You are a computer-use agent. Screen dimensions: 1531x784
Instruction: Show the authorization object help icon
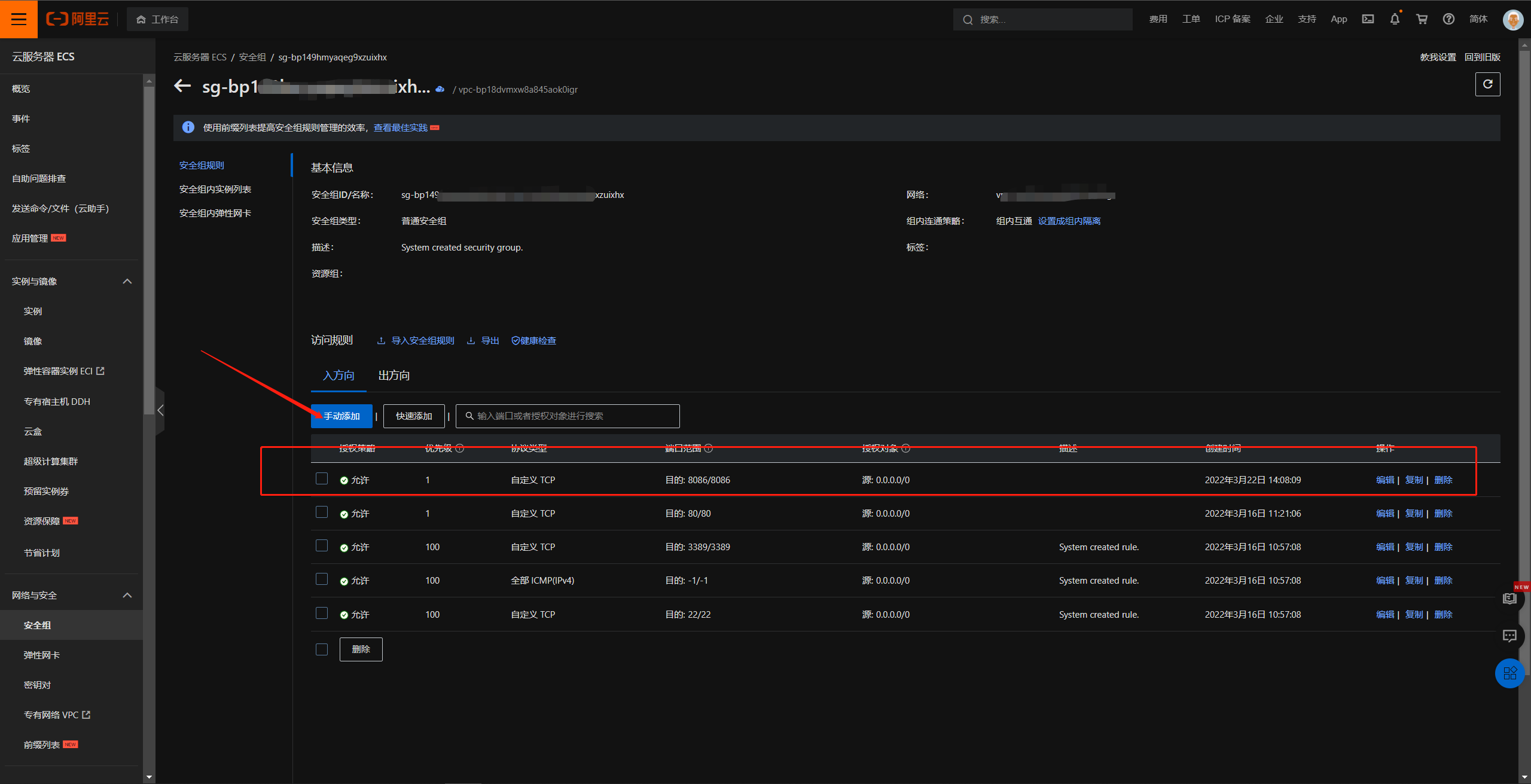(x=905, y=449)
